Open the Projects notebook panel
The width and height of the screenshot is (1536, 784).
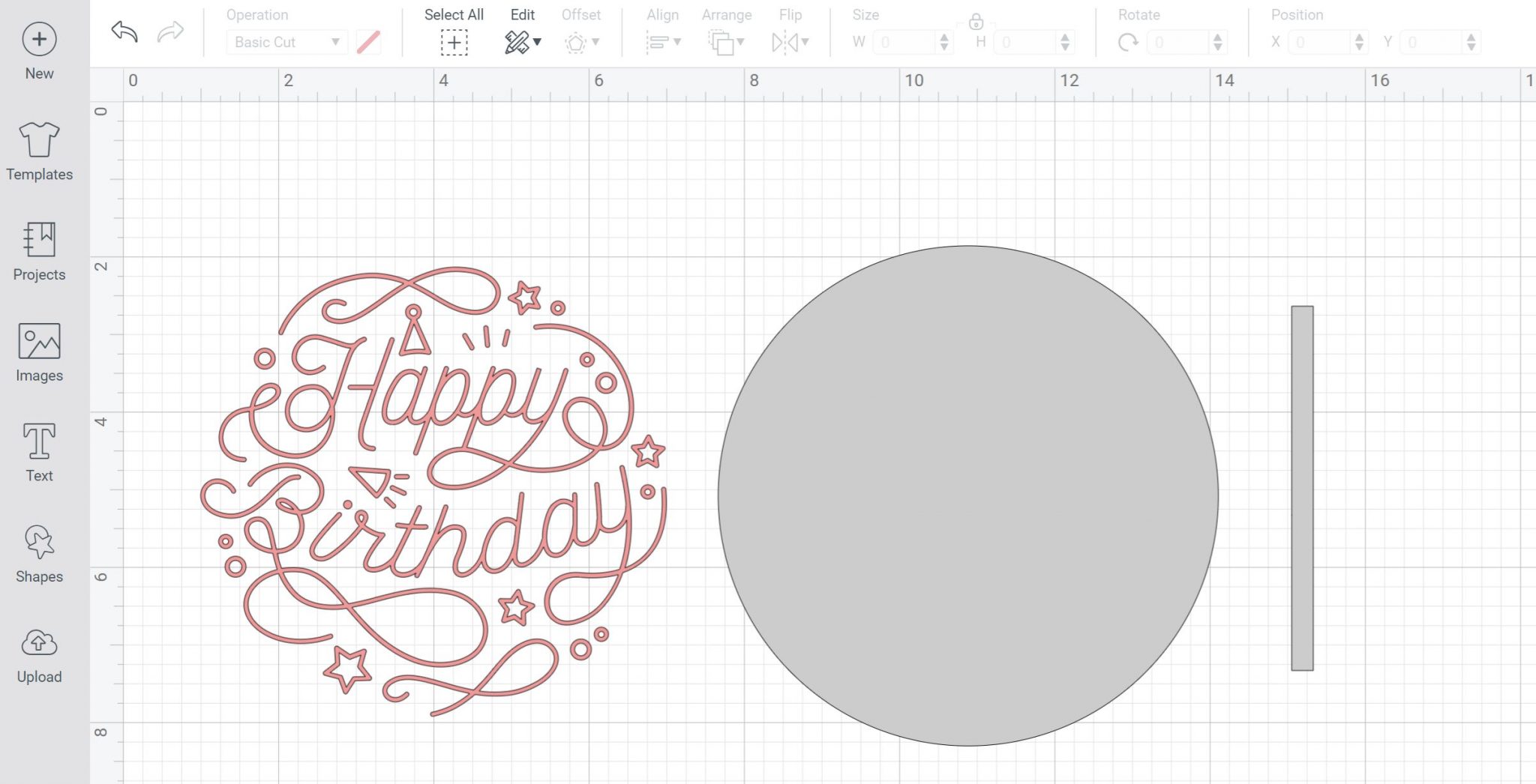(x=39, y=239)
